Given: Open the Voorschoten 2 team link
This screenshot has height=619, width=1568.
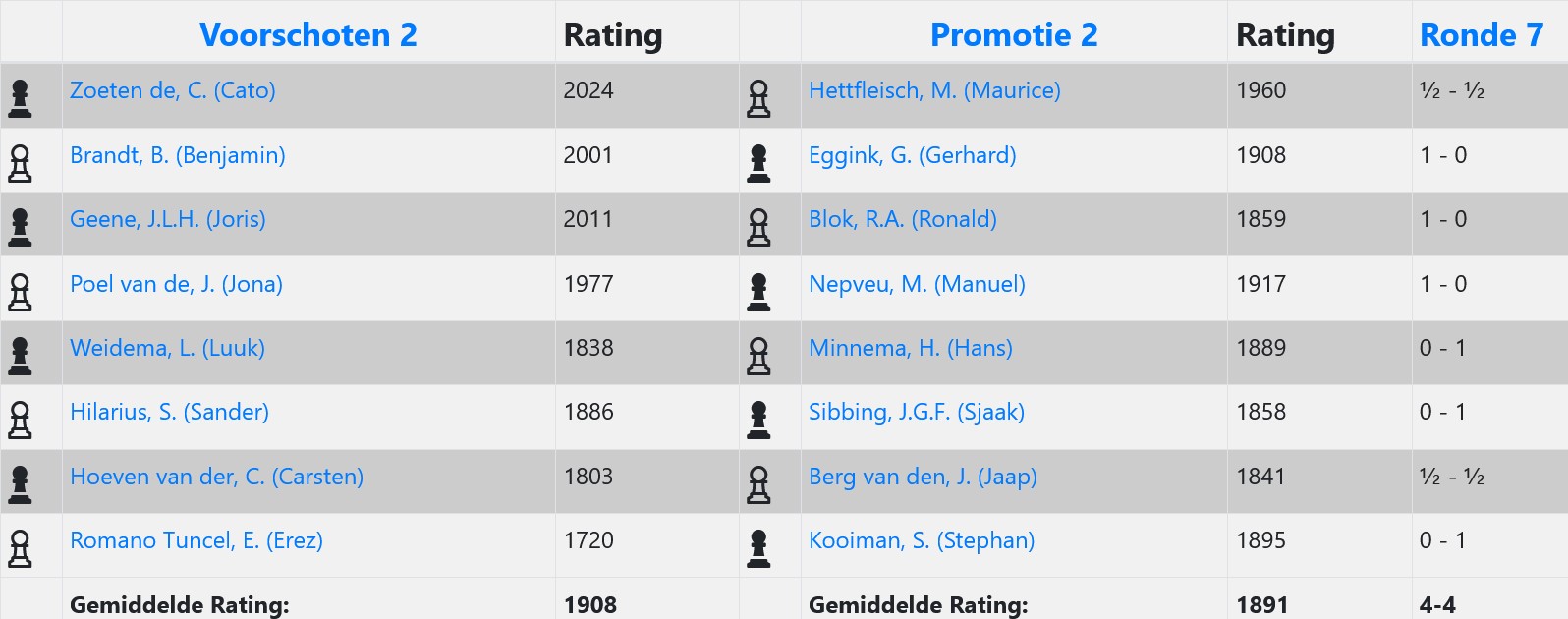Looking at the screenshot, I should tap(308, 35).
